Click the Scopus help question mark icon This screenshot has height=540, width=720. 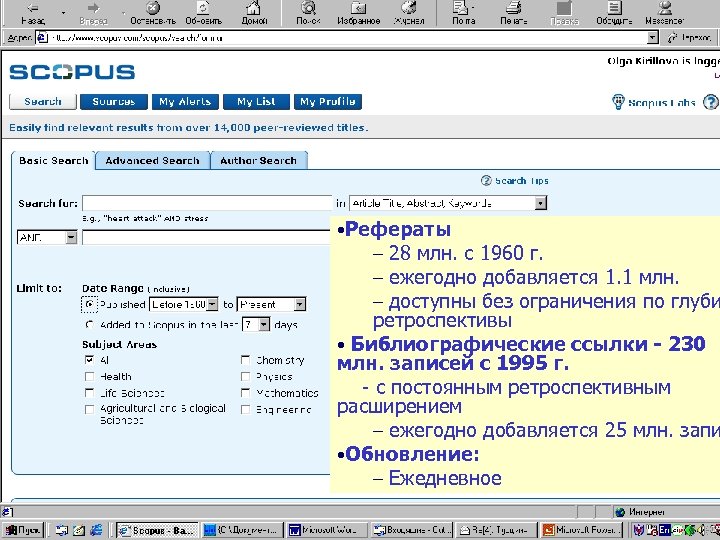click(x=710, y=102)
